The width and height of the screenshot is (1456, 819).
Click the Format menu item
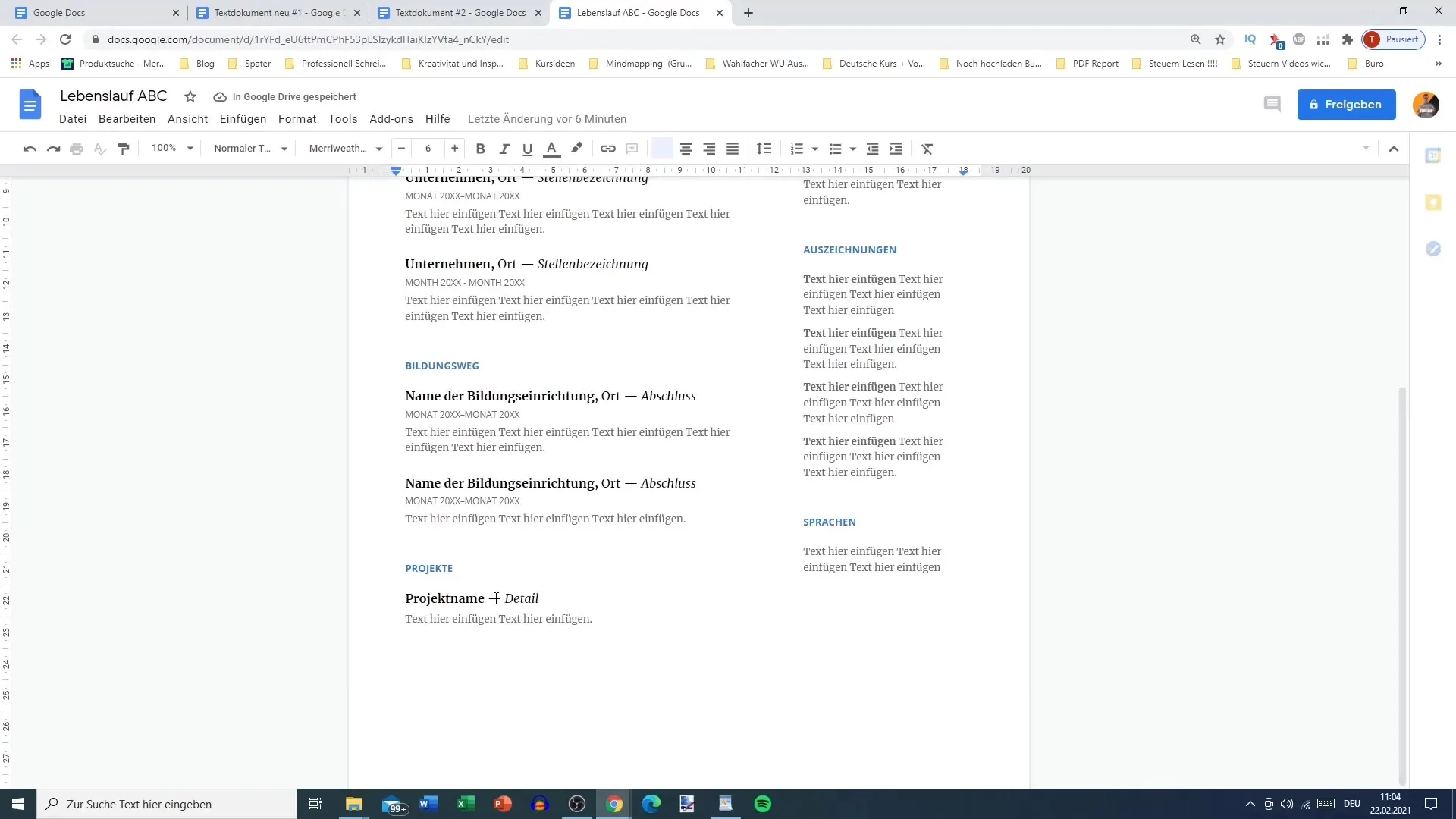pyautogui.click(x=297, y=119)
